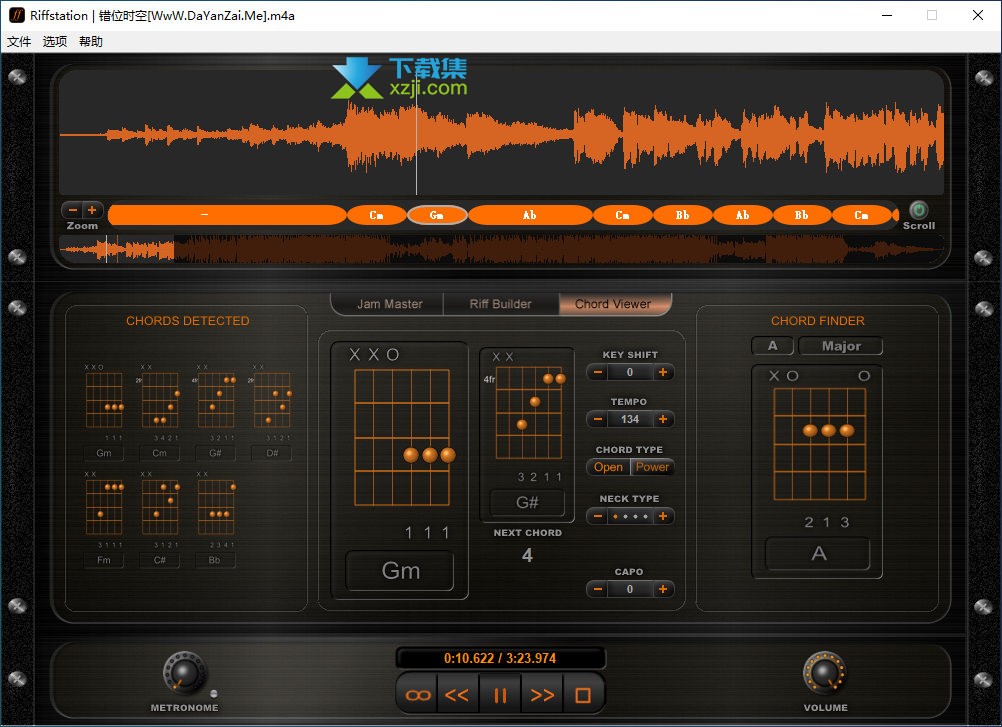Click the Chord Finder A fretboard diagram

(820, 444)
